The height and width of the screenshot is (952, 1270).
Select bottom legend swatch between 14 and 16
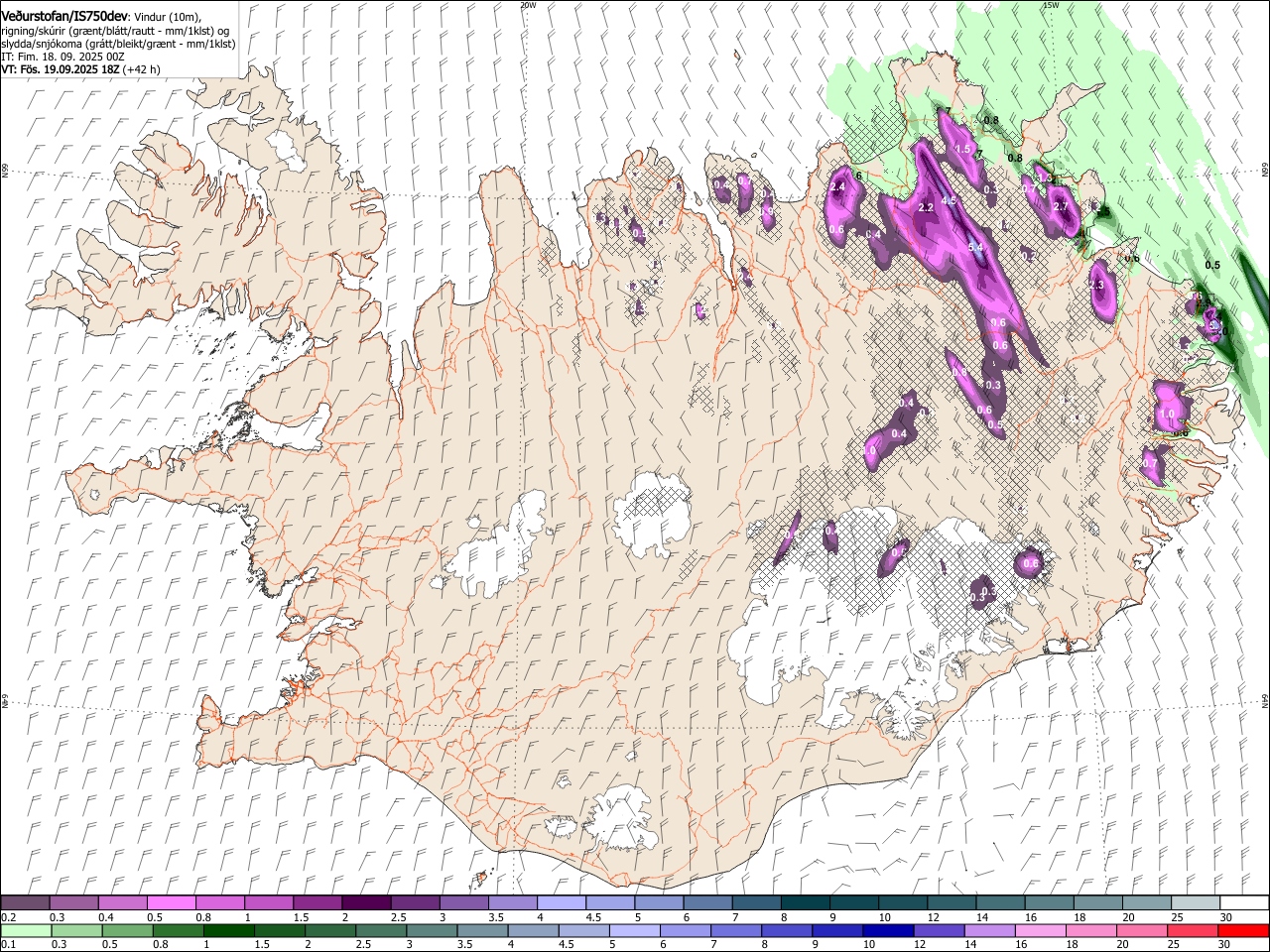[989, 930]
